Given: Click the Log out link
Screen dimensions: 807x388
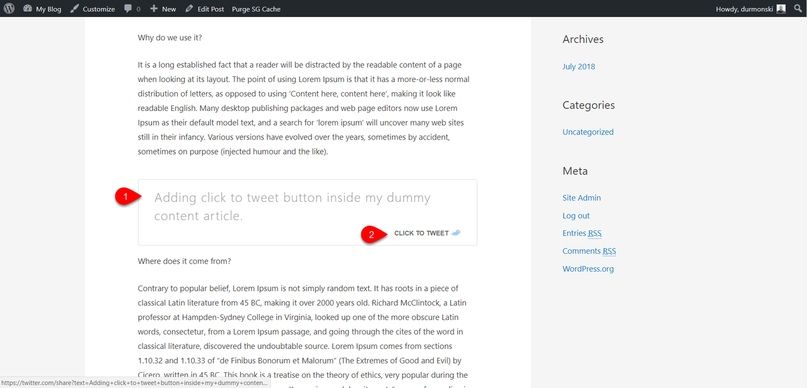Looking at the screenshot, I should point(576,216).
